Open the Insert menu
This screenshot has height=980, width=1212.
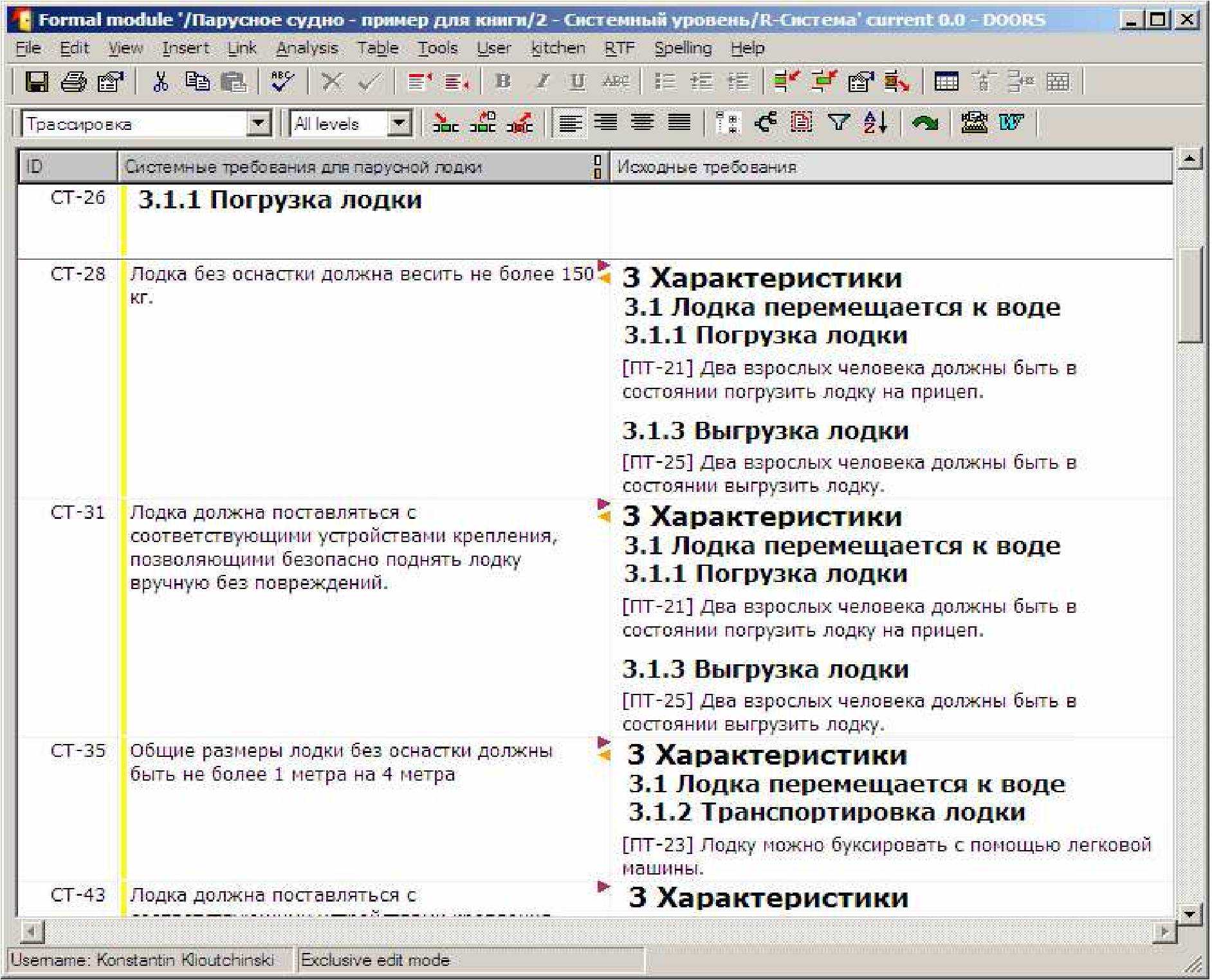tap(185, 48)
